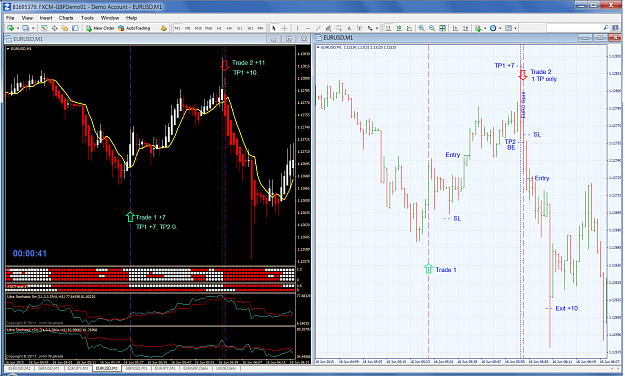The height and width of the screenshot is (376, 625).
Task: Select the Arrows objects tool
Action: (x=370, y=28)
